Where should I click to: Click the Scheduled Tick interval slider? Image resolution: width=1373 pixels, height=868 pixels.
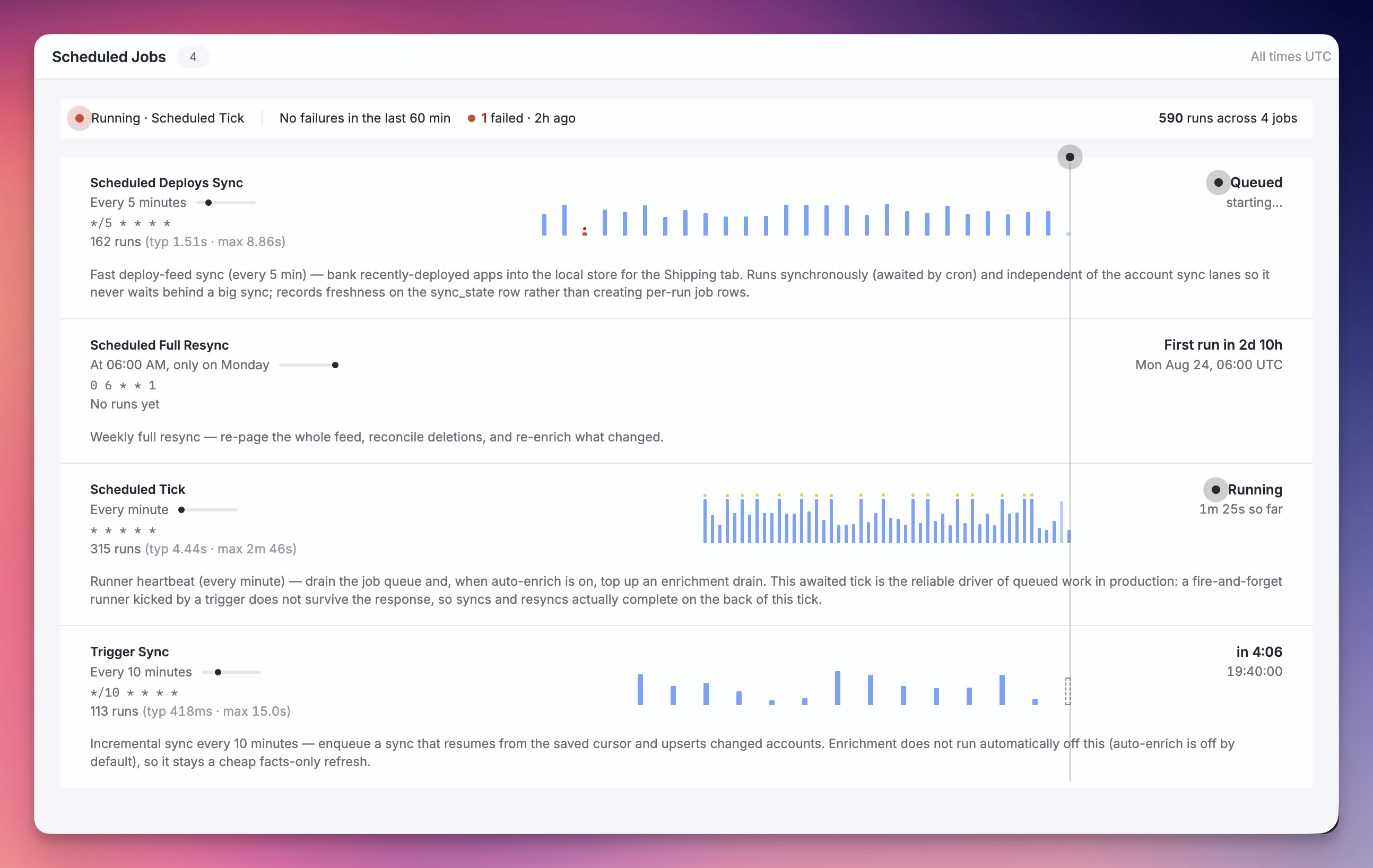pos(207,510)
